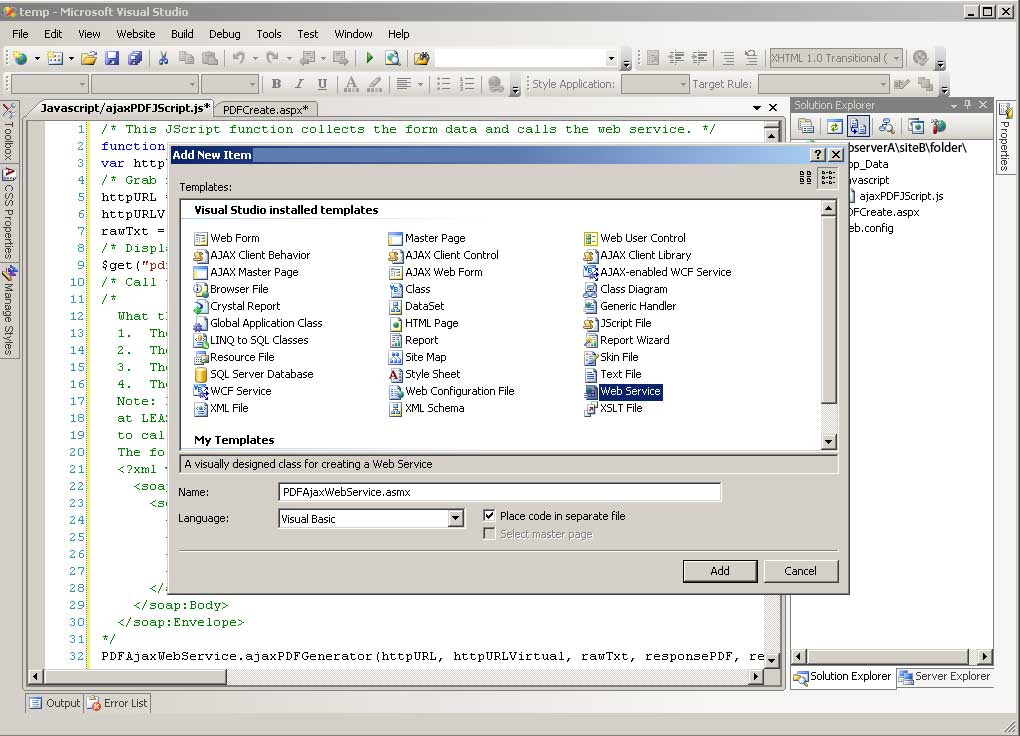1020x736 pixels.
Task: Open the Properties side panel tab
Action: [1006, 137]
